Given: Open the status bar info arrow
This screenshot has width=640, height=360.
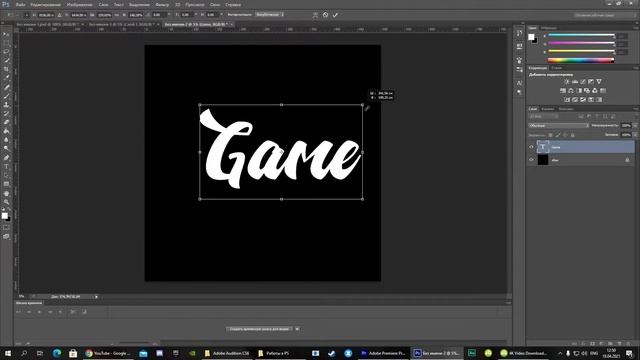Looking at the screenshot, I should (x=96, y=297).
